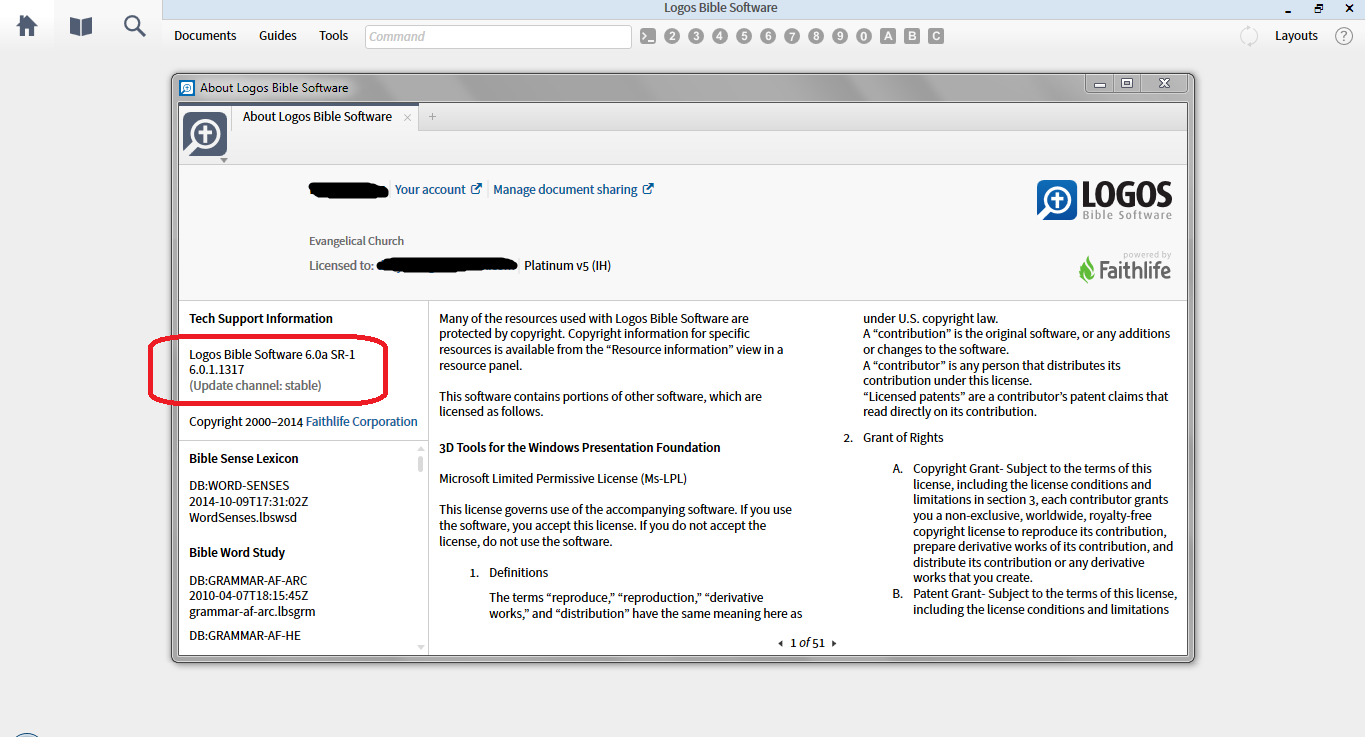Select the Platinum v5 (IH) license text

tap(567, 266)
